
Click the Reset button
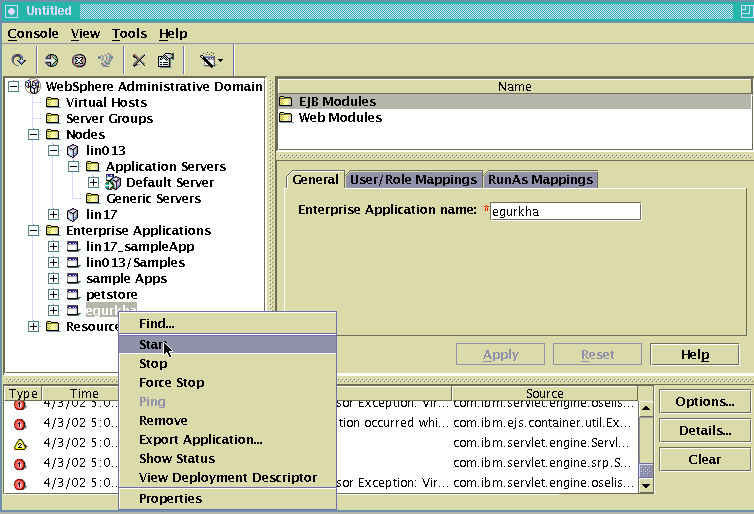tap(597, 354)
